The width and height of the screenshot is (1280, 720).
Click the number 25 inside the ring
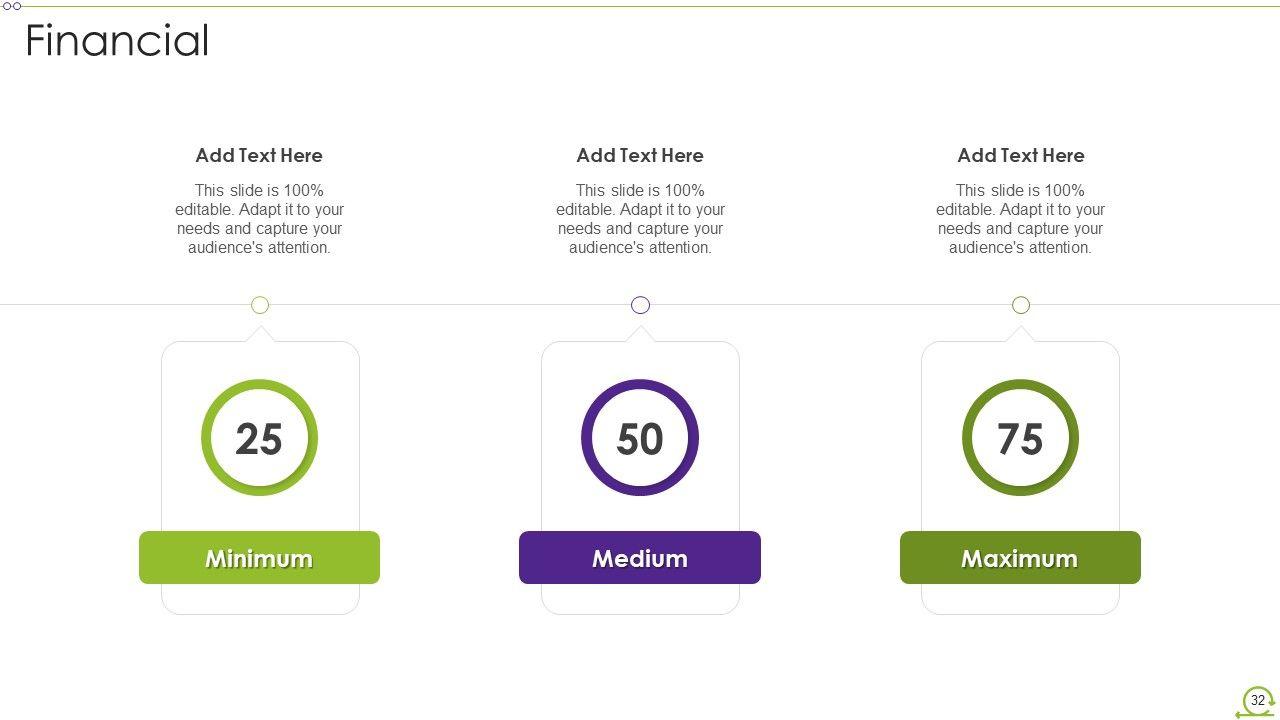click(259, 439)
